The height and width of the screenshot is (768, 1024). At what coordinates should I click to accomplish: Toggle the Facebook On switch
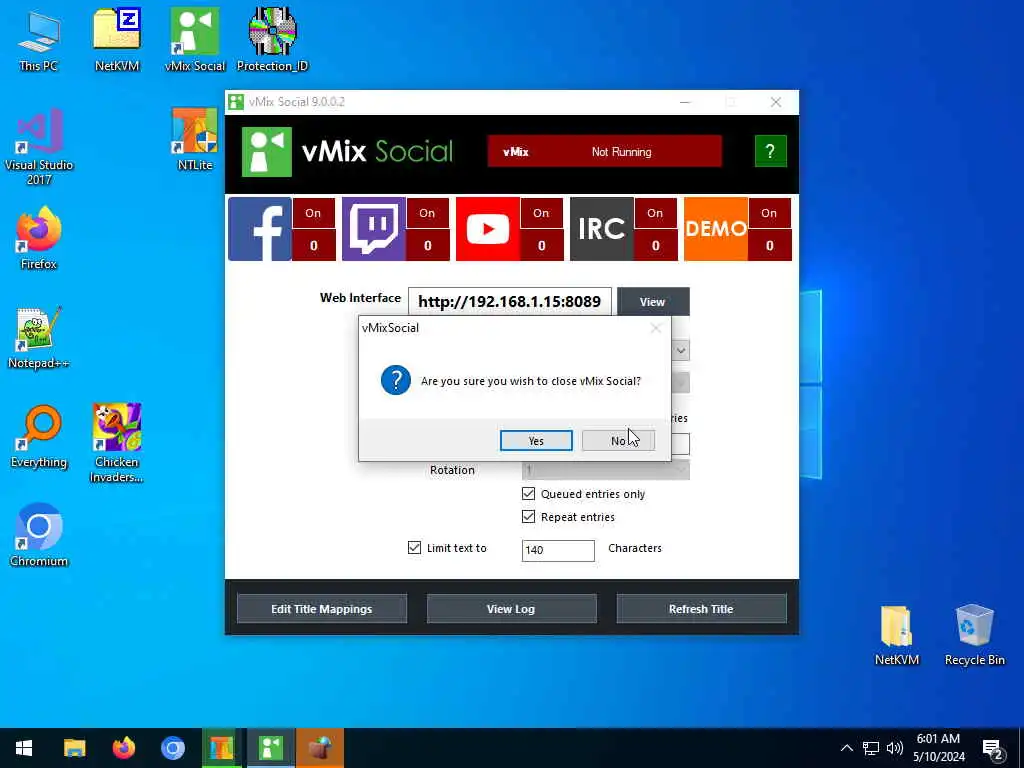point(313,213)
